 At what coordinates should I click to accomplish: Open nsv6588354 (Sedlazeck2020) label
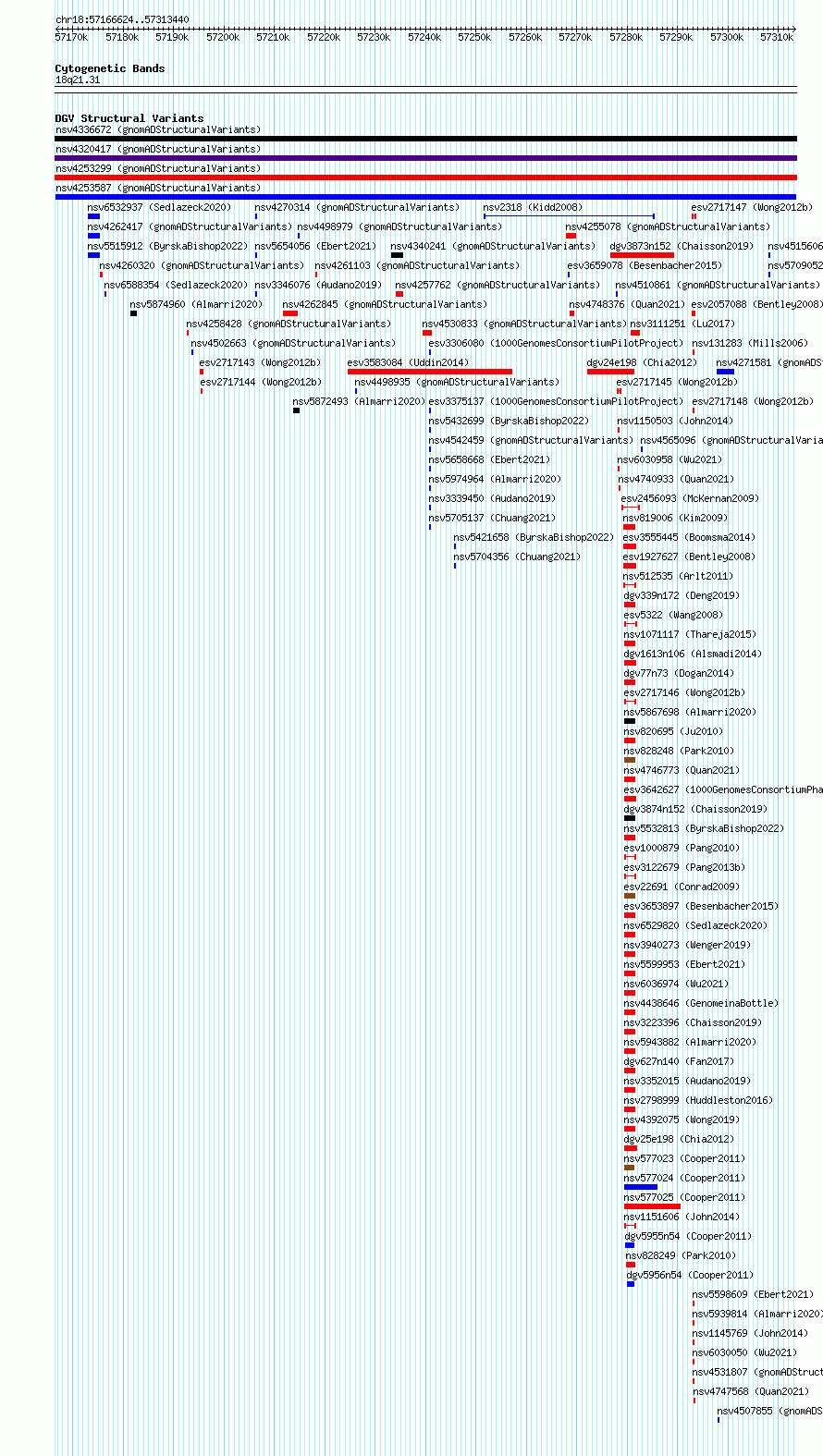coord(176,285)
